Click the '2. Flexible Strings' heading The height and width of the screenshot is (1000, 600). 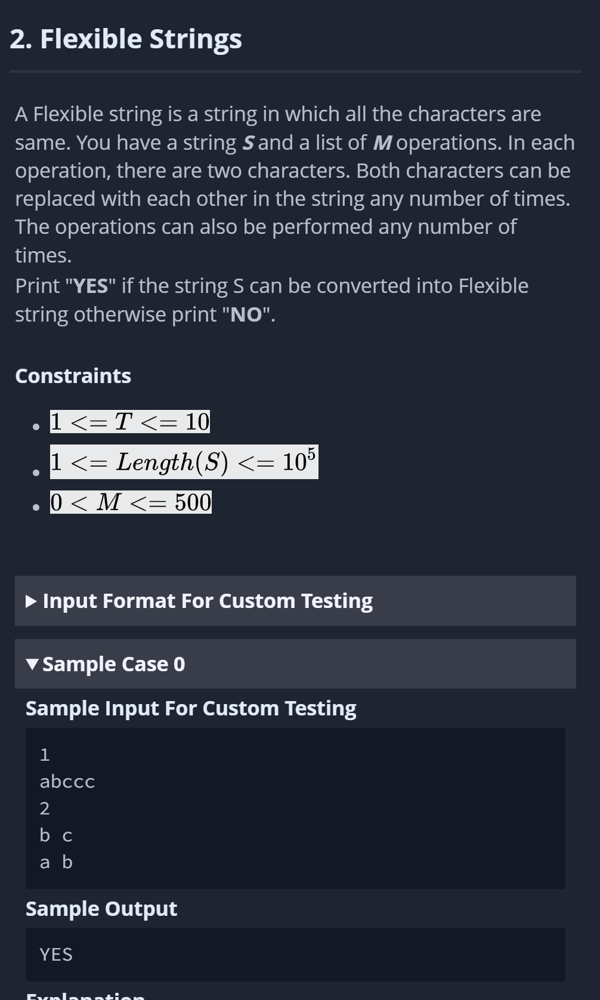(x=126, y=39)
